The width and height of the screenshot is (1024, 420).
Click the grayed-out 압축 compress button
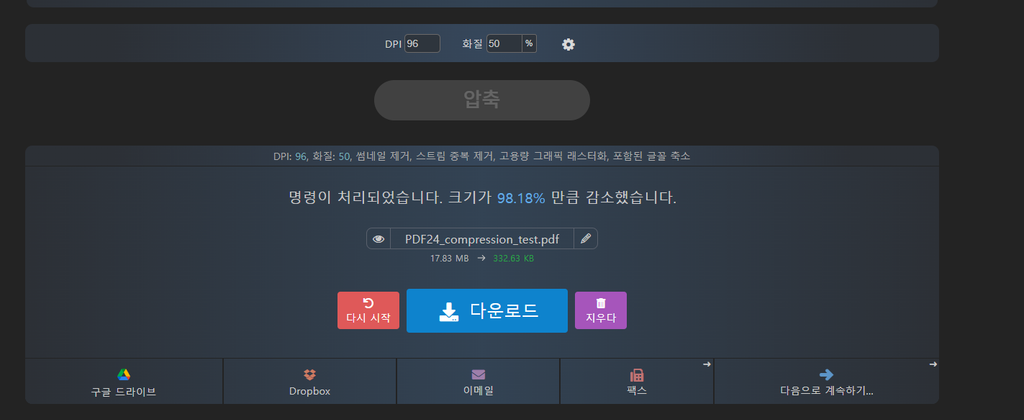click(482, 100)
